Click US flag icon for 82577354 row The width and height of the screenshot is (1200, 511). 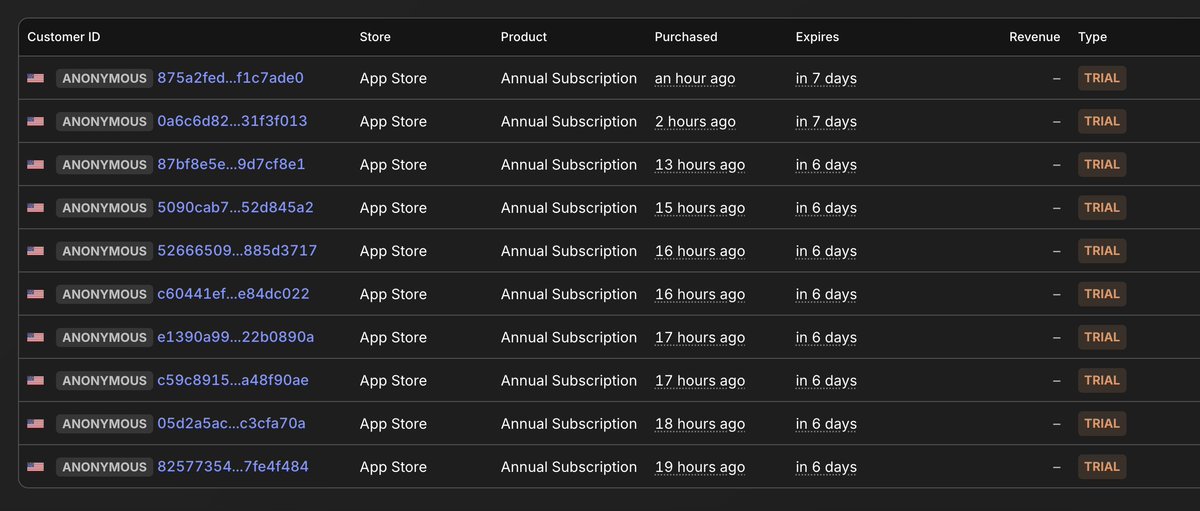[x=35, y=466]
